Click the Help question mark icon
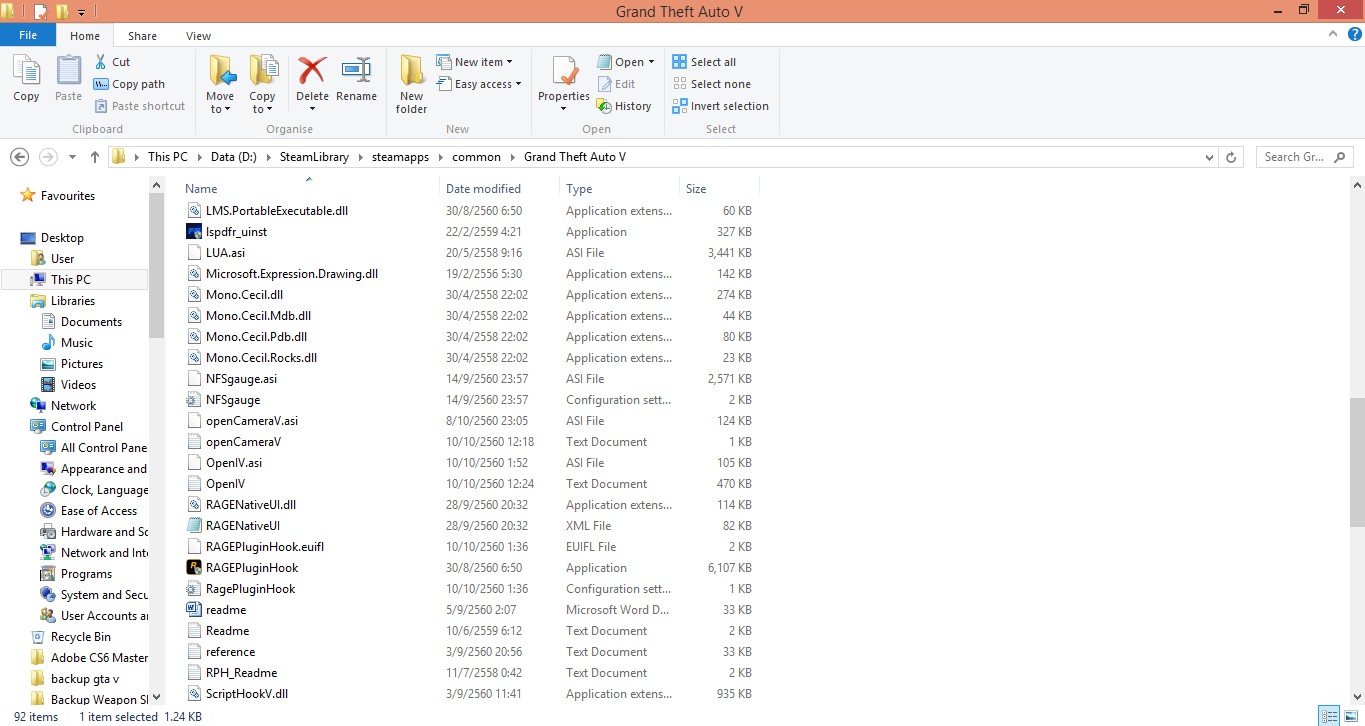 point(1355,34)
